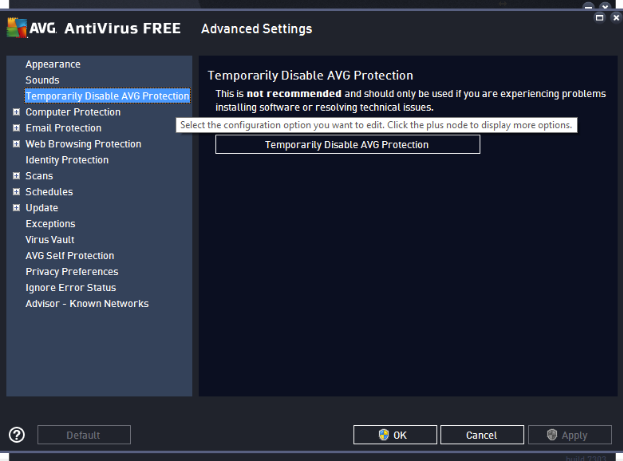Viewport: 623px width, 461px height.
Task: Expand the Email Protection node
Action: coord(16,128)
